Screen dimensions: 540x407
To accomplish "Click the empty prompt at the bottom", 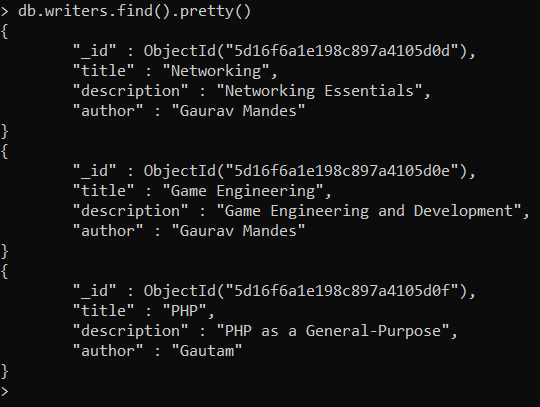I will [x=5, y=392].
